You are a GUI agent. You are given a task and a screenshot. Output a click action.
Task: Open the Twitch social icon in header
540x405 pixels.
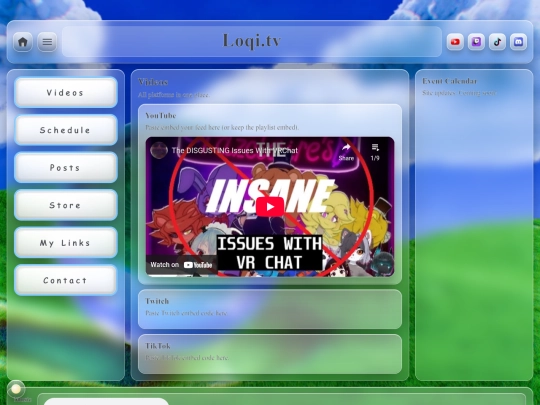pyautogui.click(x=476, y=42)
